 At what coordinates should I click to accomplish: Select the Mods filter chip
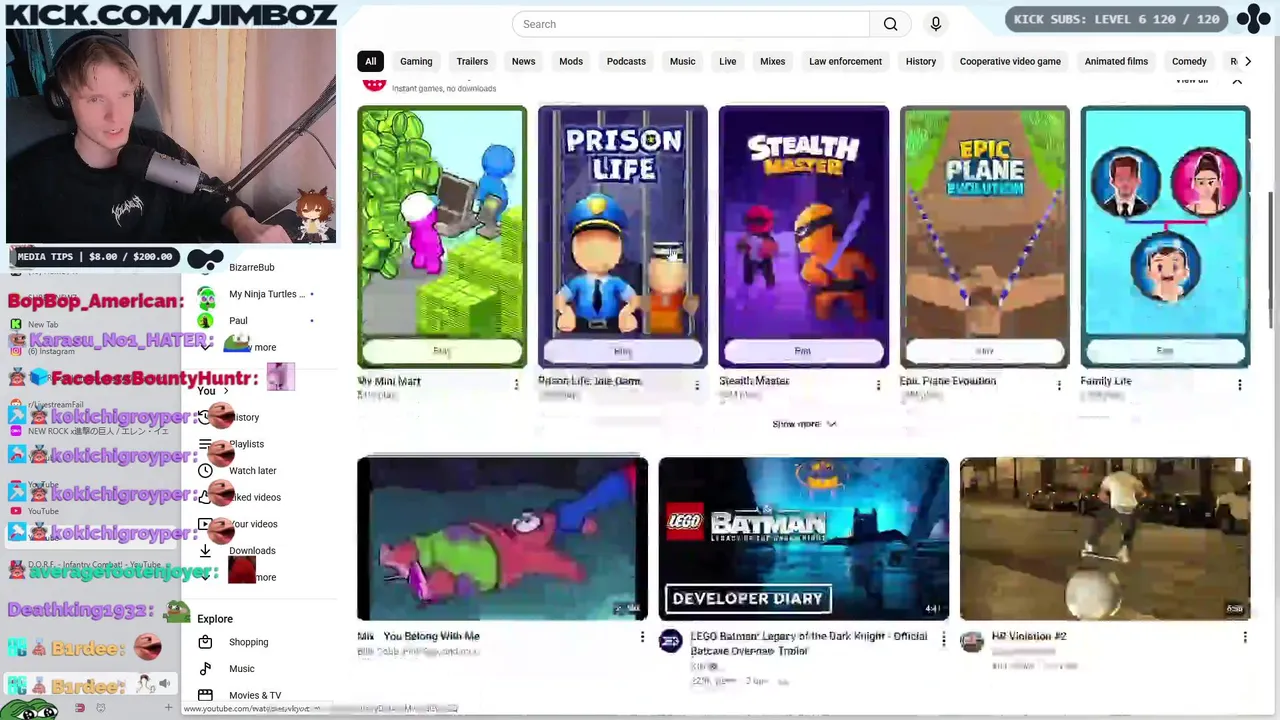click(571, 61)
